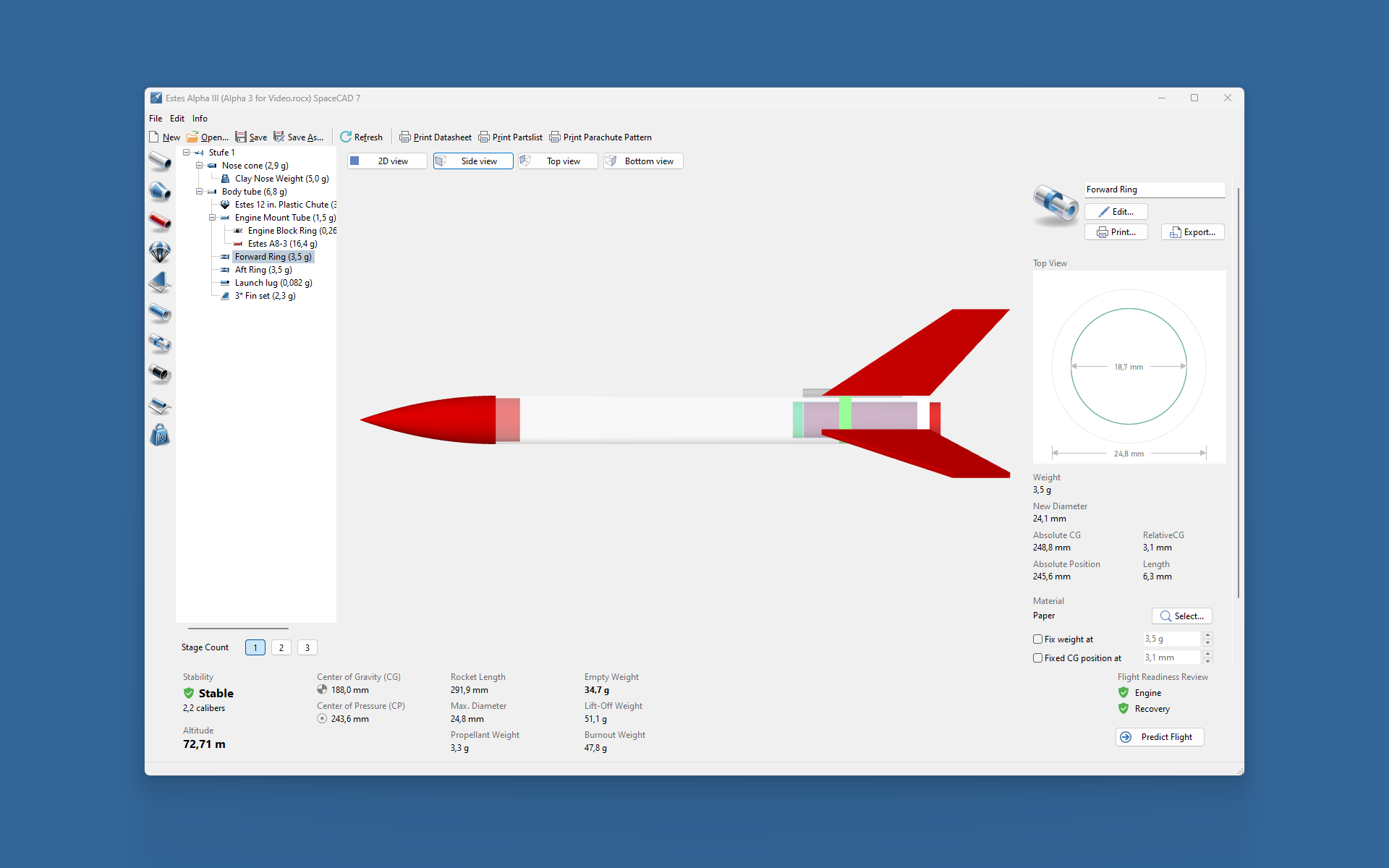Open the Edit menu

tap(177, 119)
